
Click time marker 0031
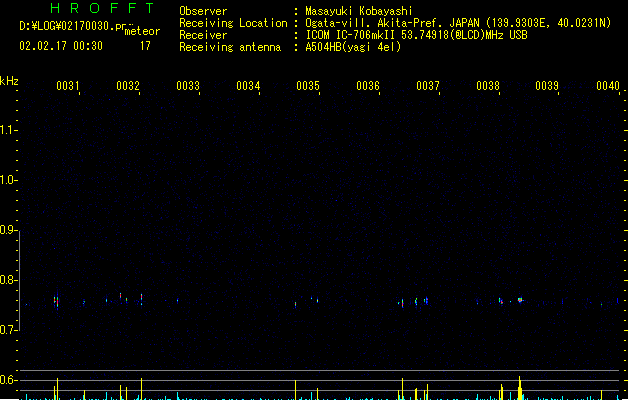[68, 86]
